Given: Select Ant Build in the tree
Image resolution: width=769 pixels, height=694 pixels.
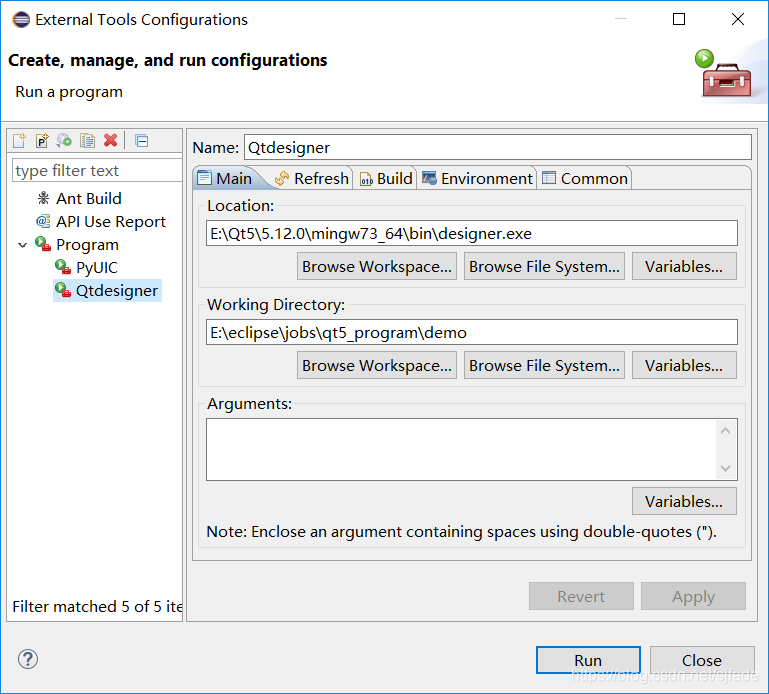Looking at the screenshot, I should click(x=89, y=198).
